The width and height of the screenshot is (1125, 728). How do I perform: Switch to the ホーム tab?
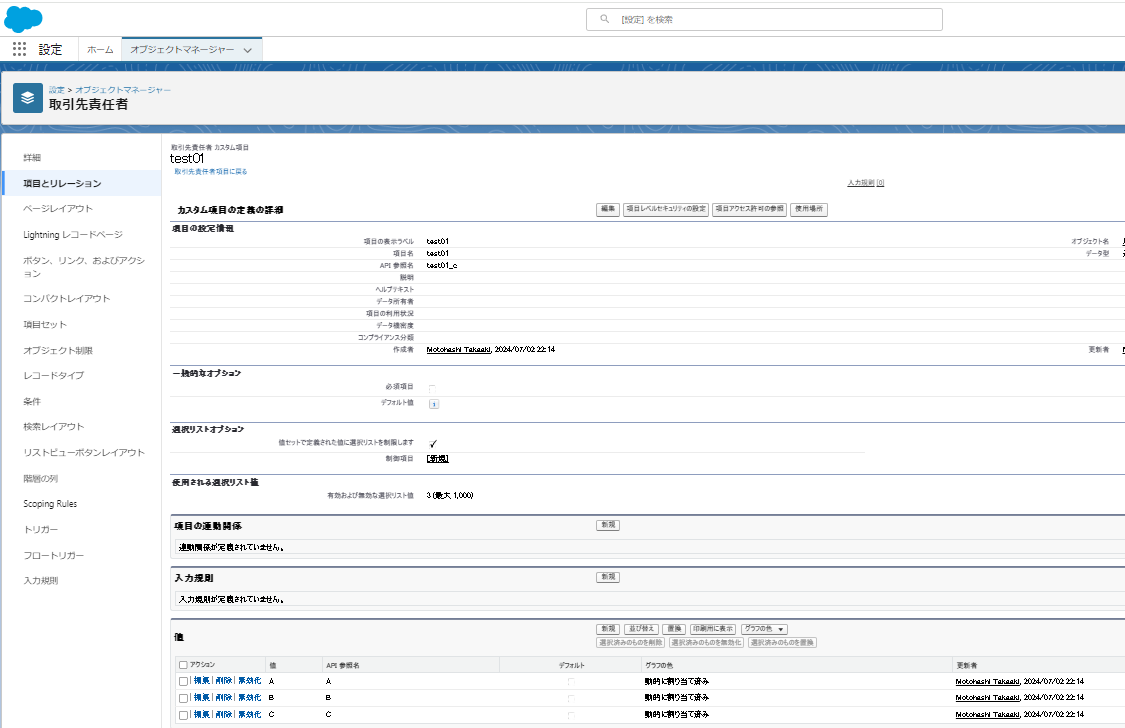click(100, 49)
